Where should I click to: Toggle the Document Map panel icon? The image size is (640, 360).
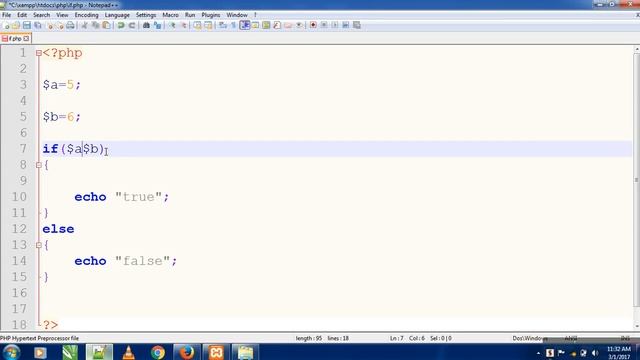266,25
